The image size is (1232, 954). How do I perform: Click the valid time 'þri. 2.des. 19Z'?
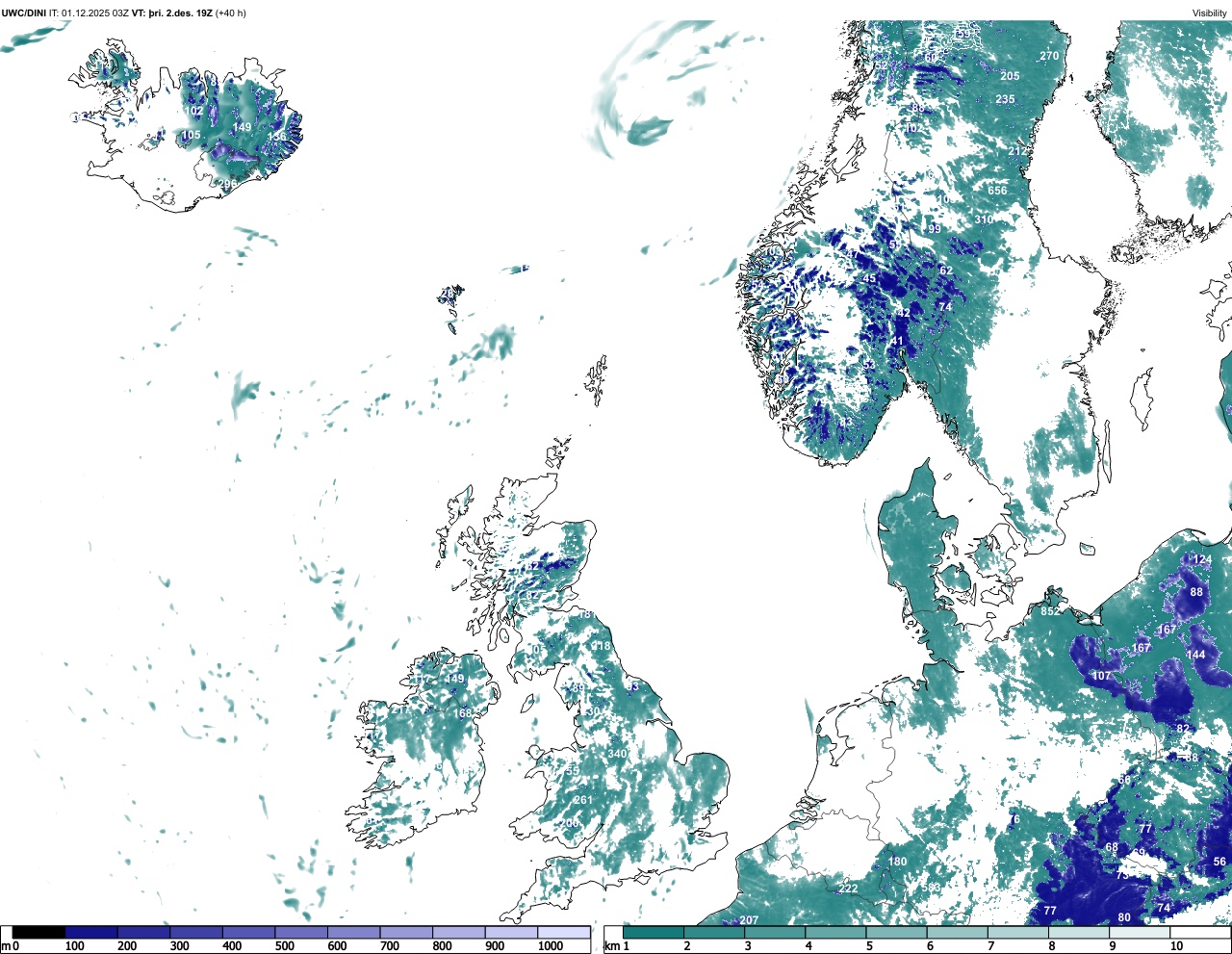click(180, 13)
